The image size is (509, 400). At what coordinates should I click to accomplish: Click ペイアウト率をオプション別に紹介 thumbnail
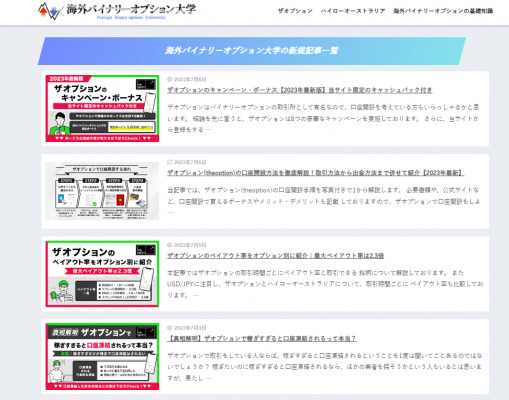point(102,274)
